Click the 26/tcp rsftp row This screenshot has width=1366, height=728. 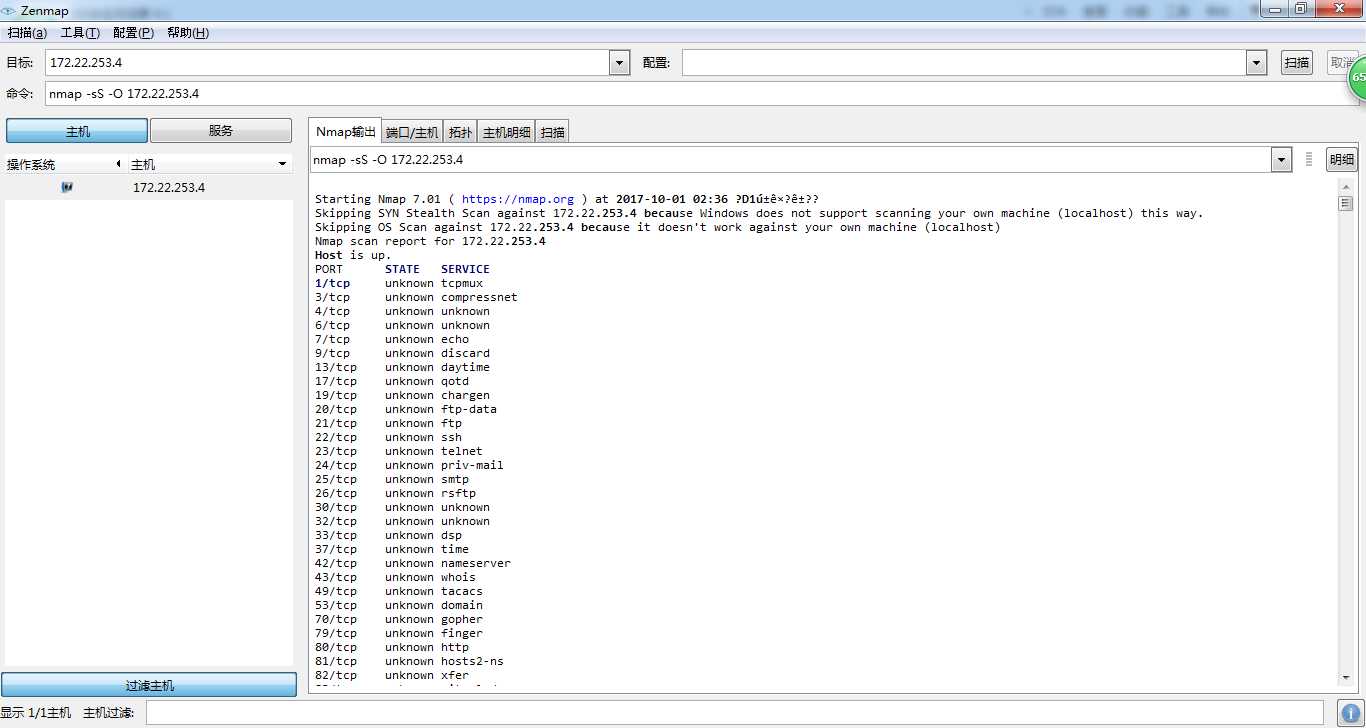(395, 493)
